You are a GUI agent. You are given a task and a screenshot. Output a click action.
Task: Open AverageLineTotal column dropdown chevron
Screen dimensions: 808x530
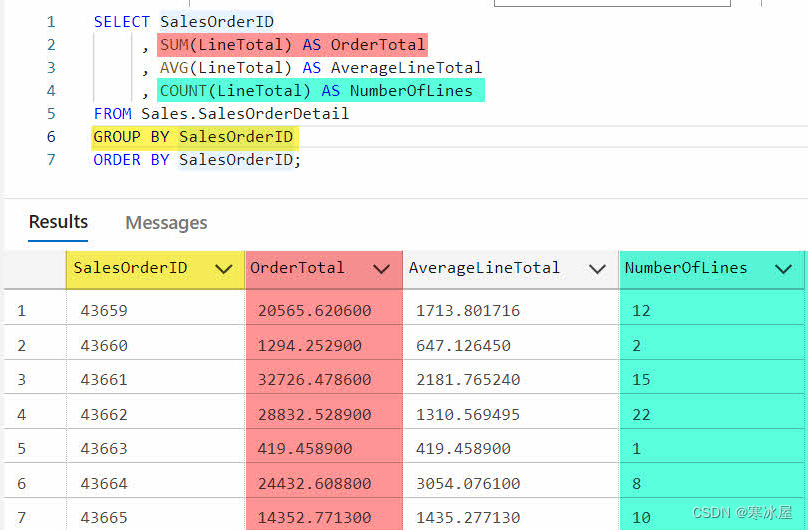coord(597,269)
